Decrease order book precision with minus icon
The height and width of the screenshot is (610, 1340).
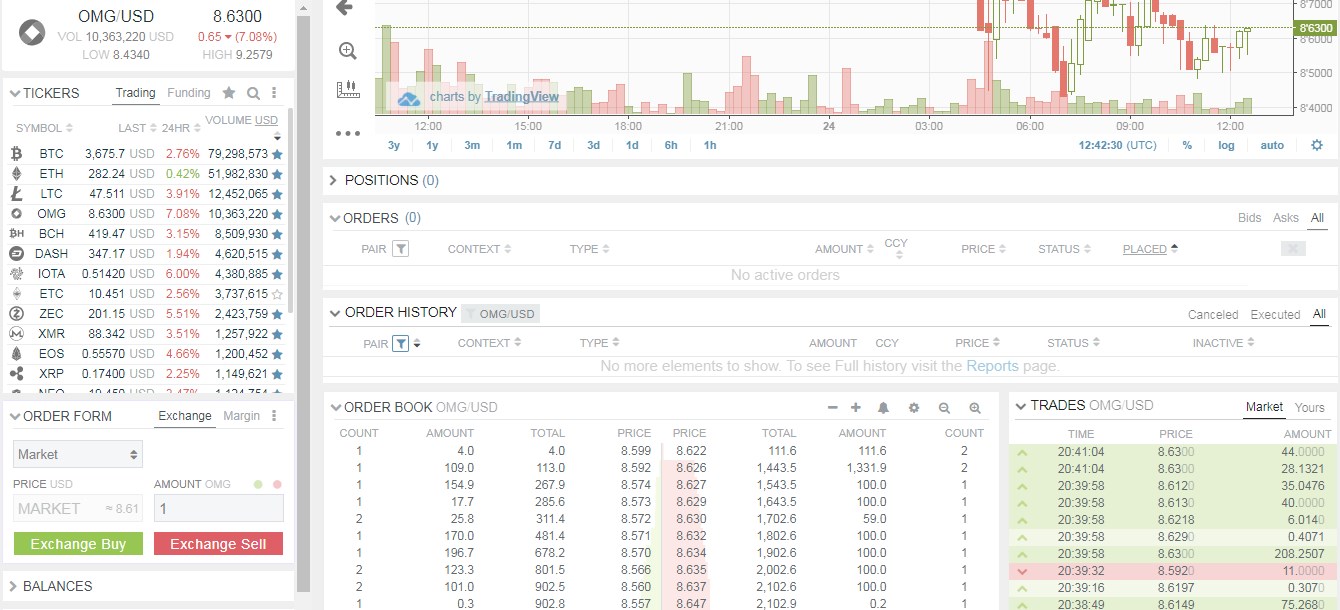[832, 406]
